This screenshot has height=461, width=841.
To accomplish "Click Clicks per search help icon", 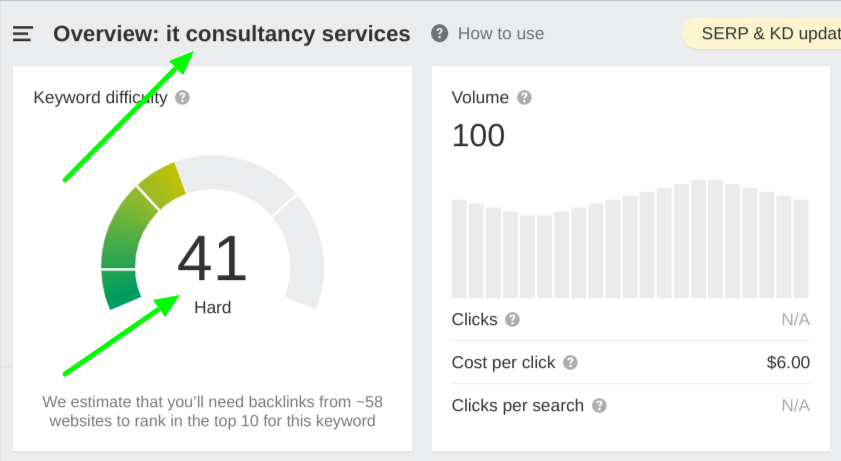I will (599, 406).
